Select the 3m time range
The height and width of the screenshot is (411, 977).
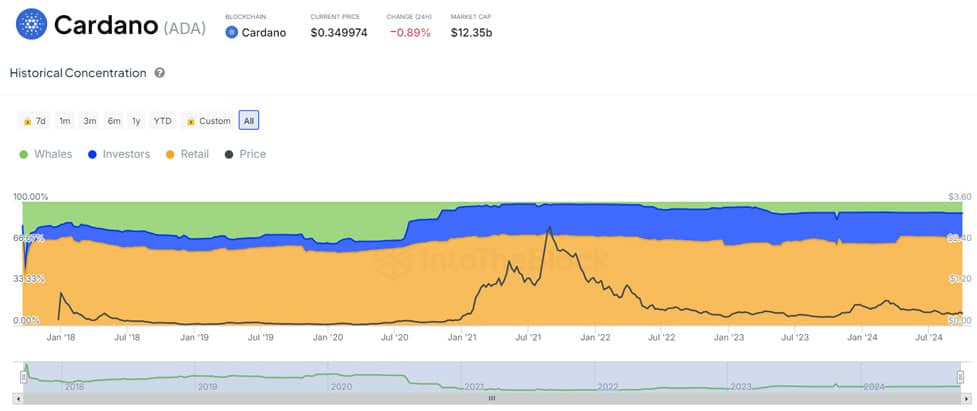point(90,121)
